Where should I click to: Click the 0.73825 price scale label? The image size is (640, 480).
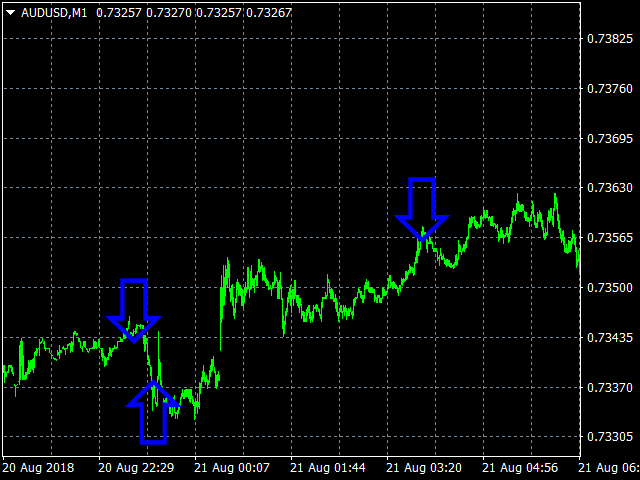611,39
